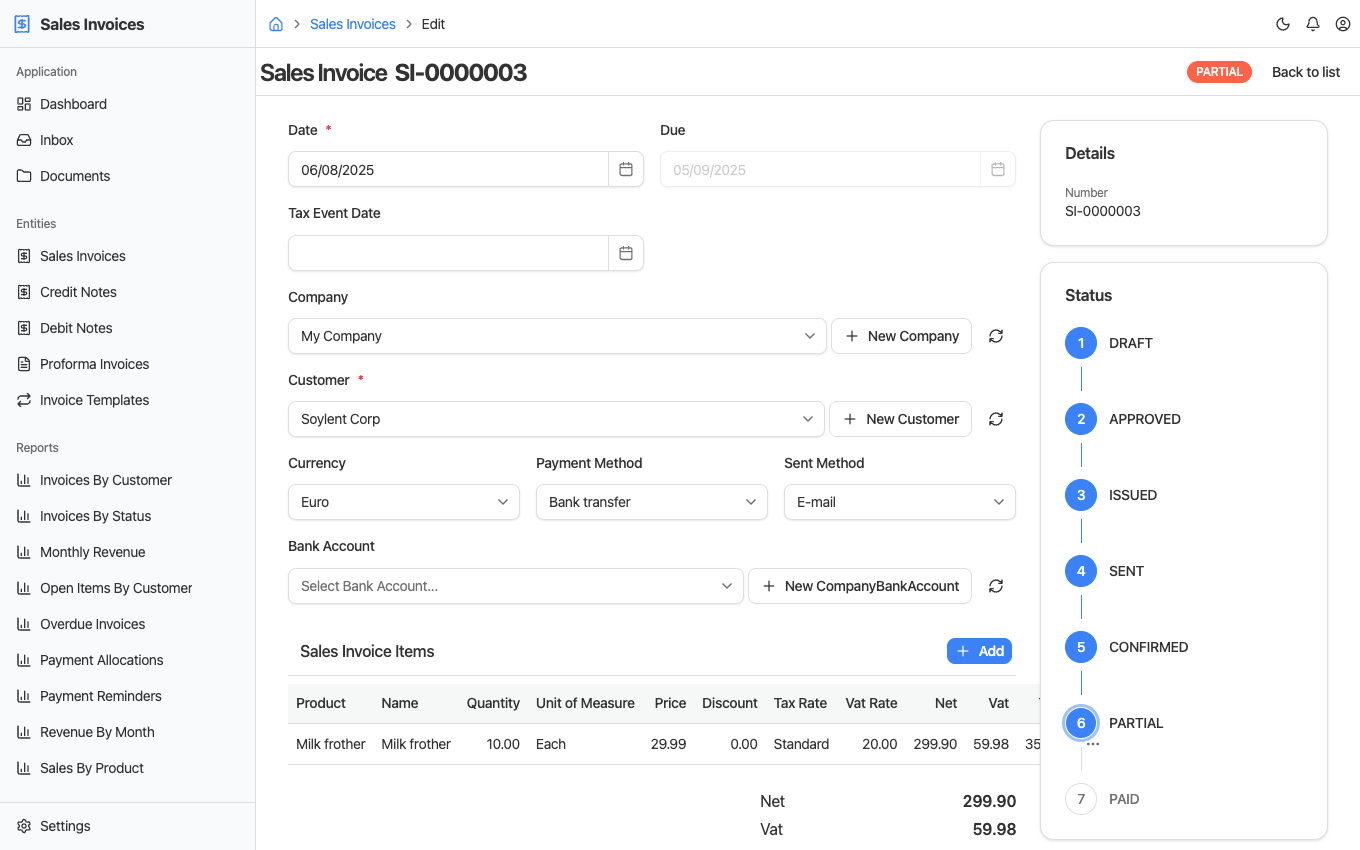1360x850 pixels.
Task: Open the Payment Method dropdown
Action: tap(652, 502)
